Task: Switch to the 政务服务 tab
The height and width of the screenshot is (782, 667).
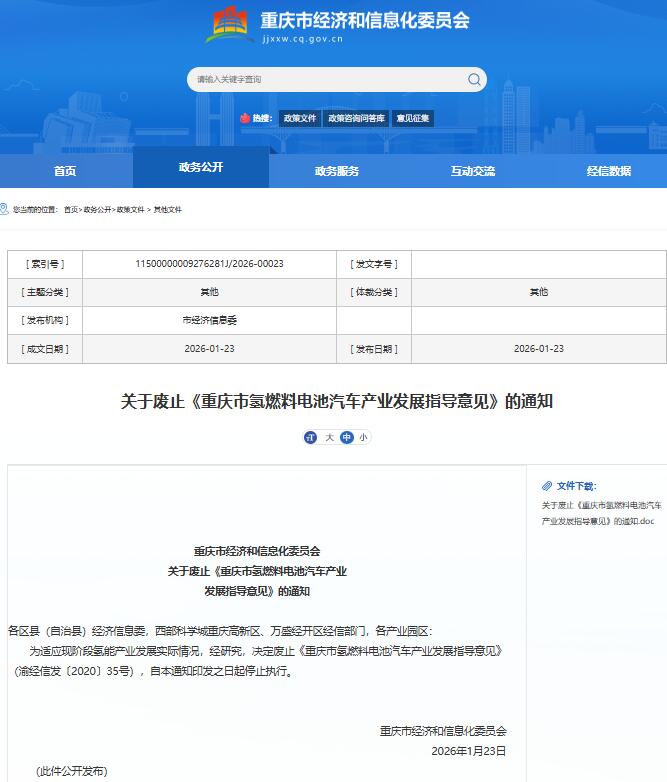Action: click(x=336, y=171)
